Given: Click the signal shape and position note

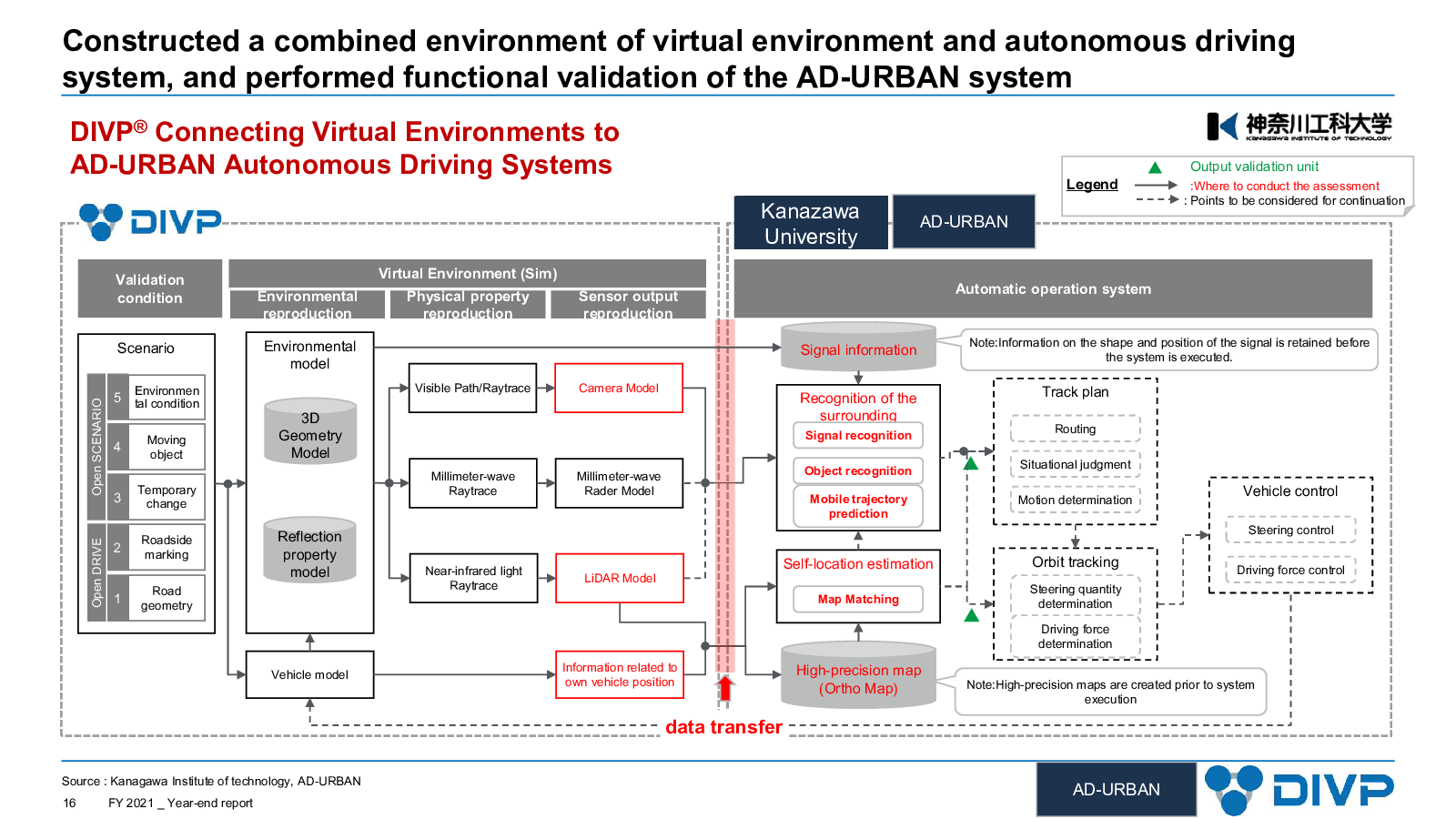Looking at the screenshot, I should (x=1169, y=349).
